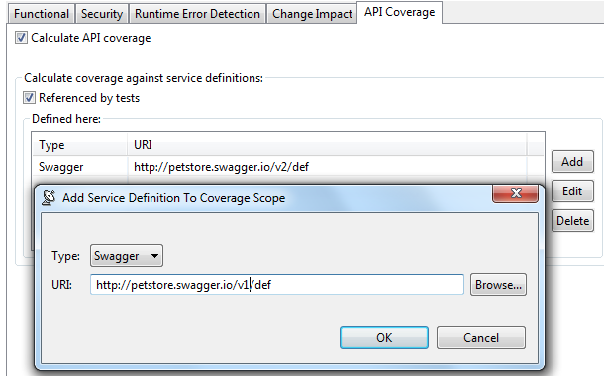Viewport: 604px width, 376px height.
Task: Uncheck Calculate API coverage checkbox
Action: coord(21,38)
